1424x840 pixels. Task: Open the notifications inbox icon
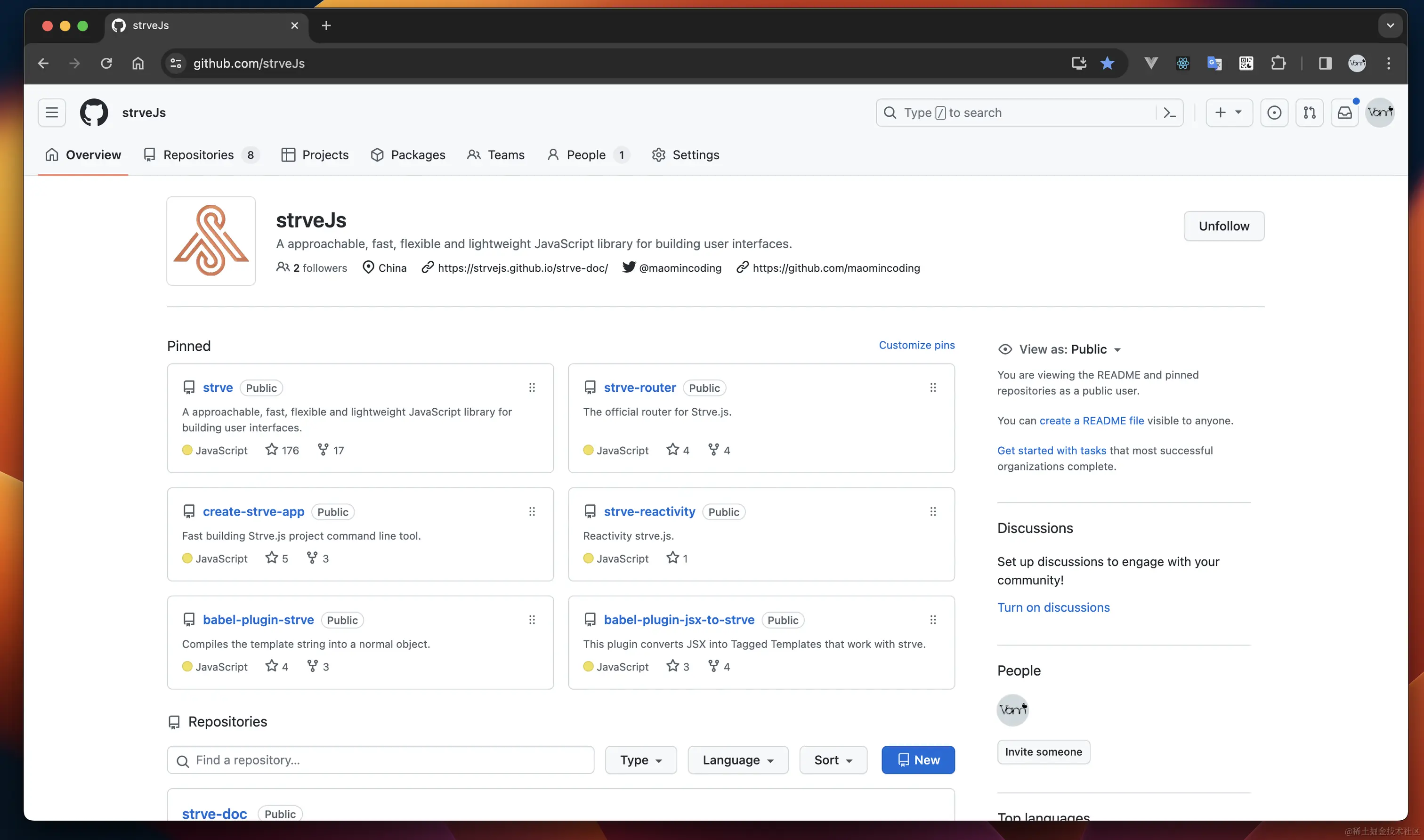click(x=1345, y=113)
